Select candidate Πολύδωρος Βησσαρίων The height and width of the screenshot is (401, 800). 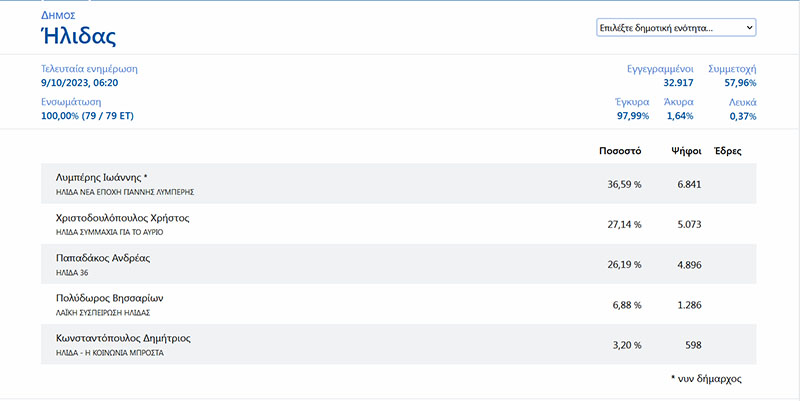(x=109, y=298)
